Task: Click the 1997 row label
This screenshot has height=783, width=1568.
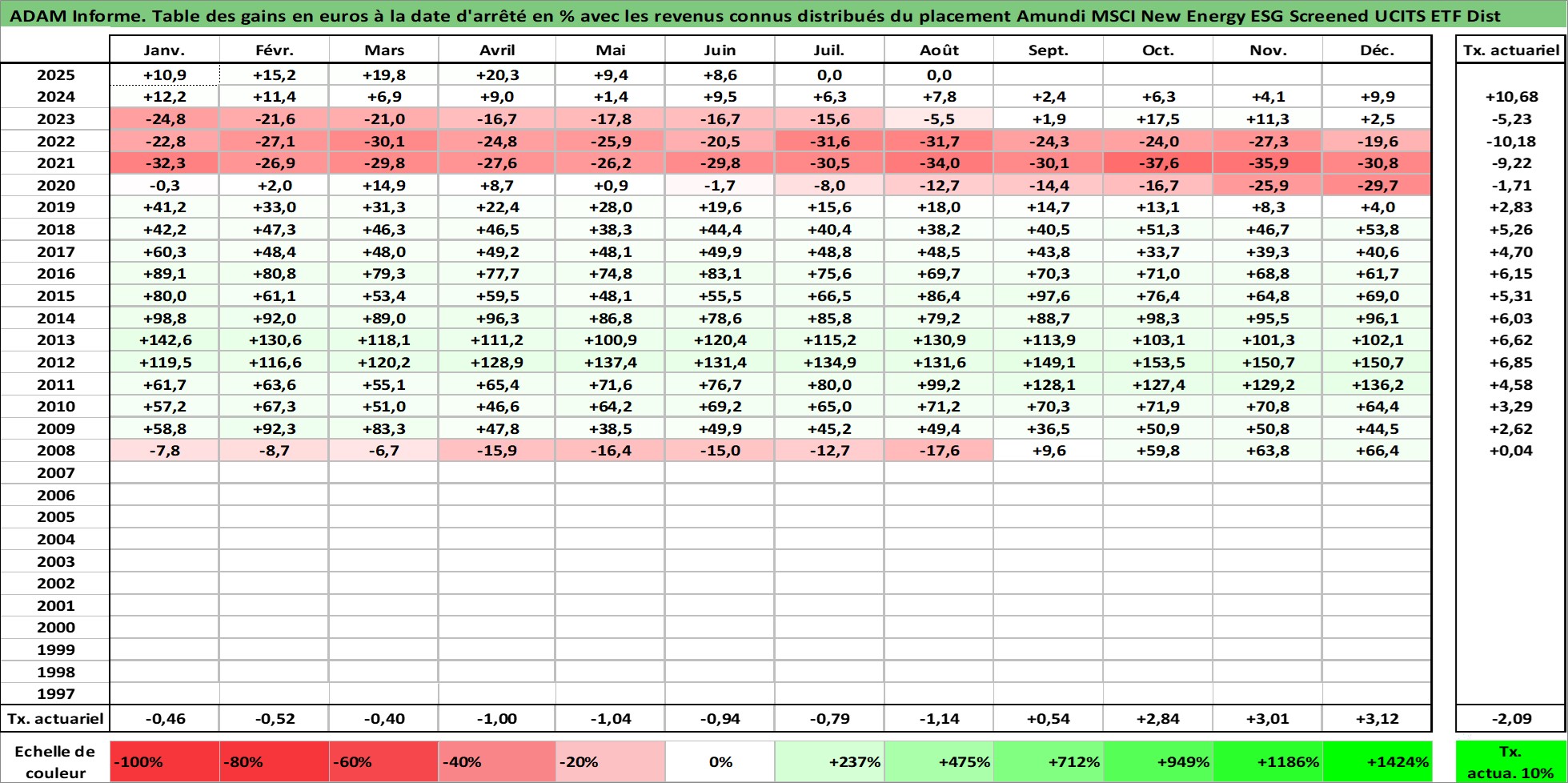Action: [55, 694]
